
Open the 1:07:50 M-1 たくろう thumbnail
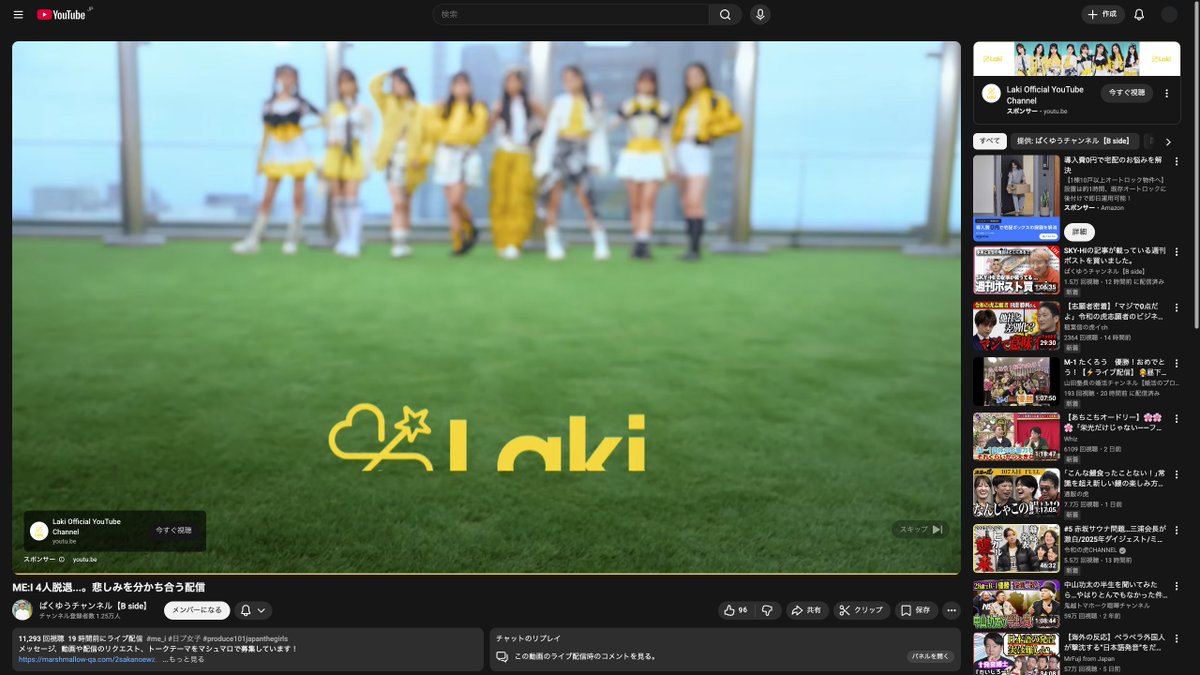point(1017,381)
